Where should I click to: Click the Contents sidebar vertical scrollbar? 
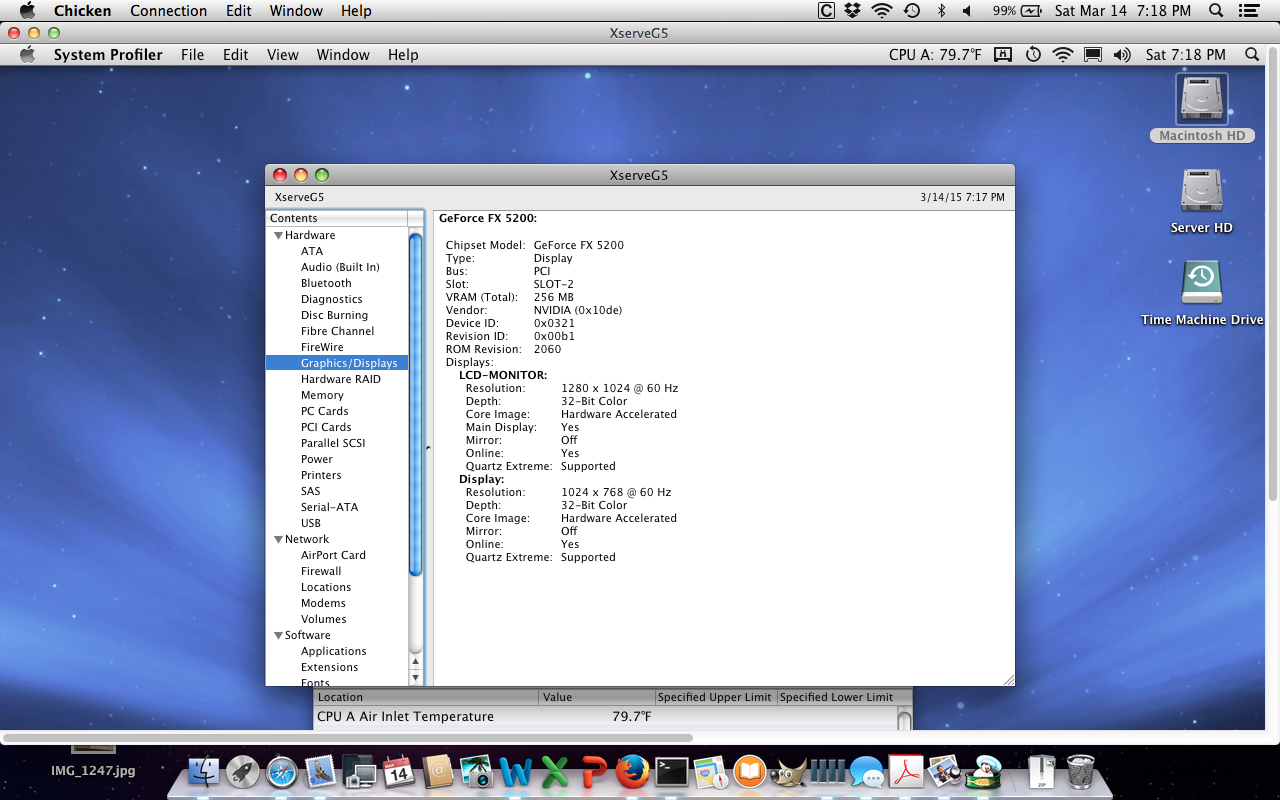(x=416, y=405)
